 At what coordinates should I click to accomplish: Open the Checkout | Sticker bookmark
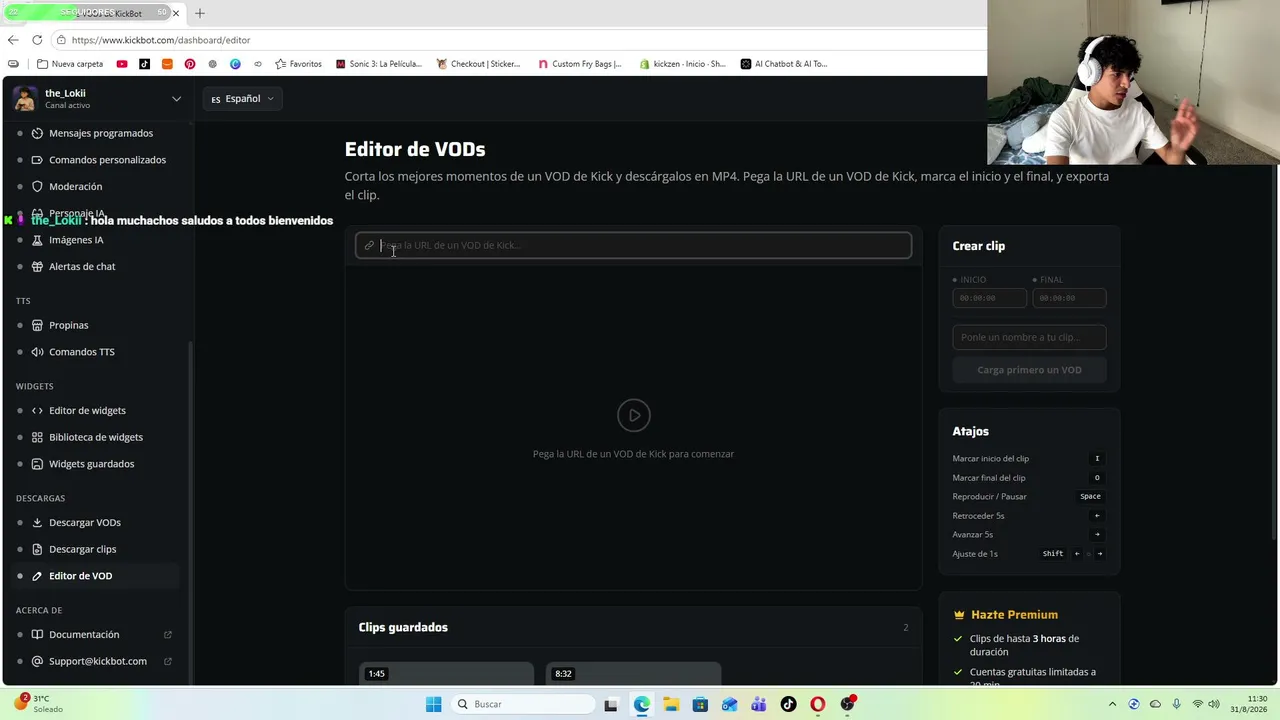click(x=478, y=64)
